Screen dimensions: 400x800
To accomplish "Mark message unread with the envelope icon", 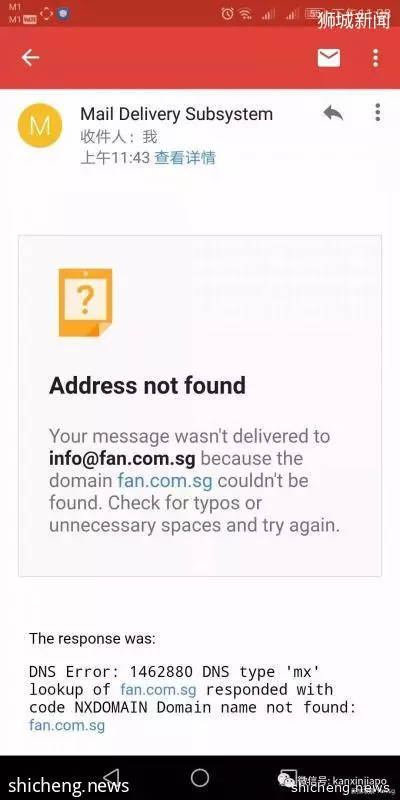I will 329,58.
